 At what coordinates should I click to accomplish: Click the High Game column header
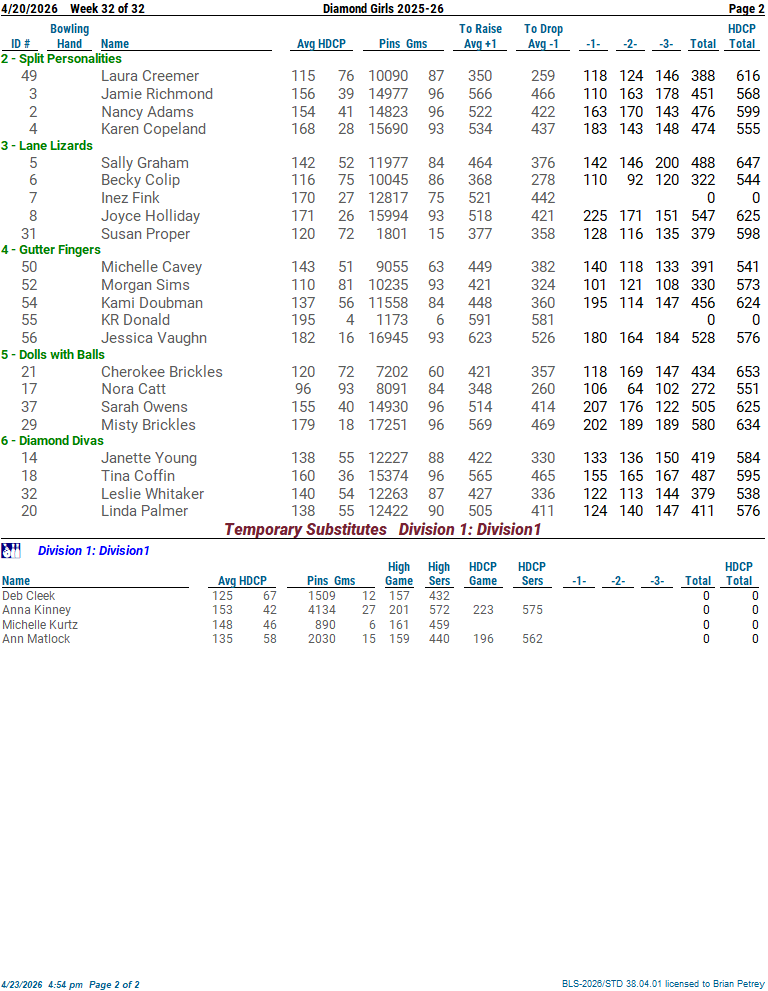398,574
